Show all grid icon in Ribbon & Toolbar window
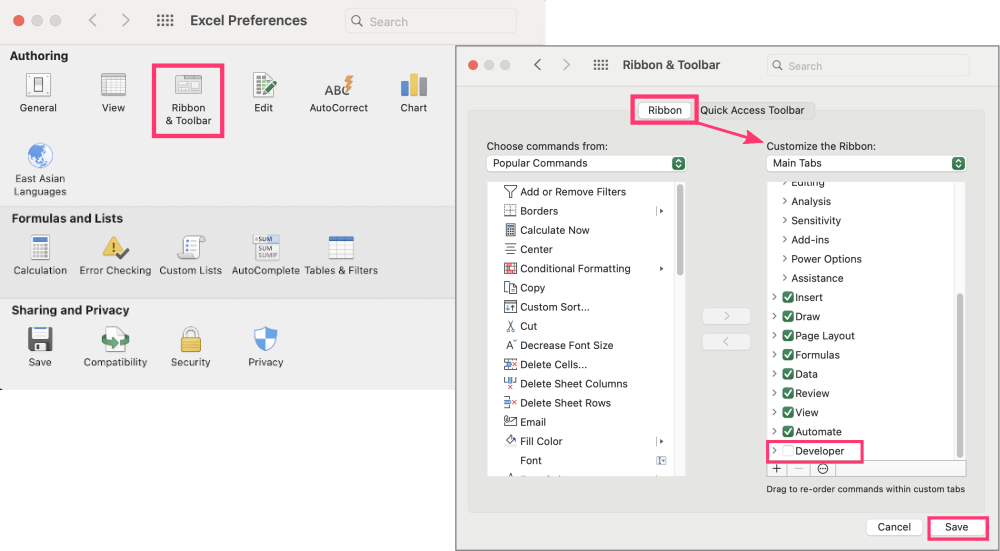Image resolution: width=1000 pixels, height=551 pixels. [x=601, y=65]
